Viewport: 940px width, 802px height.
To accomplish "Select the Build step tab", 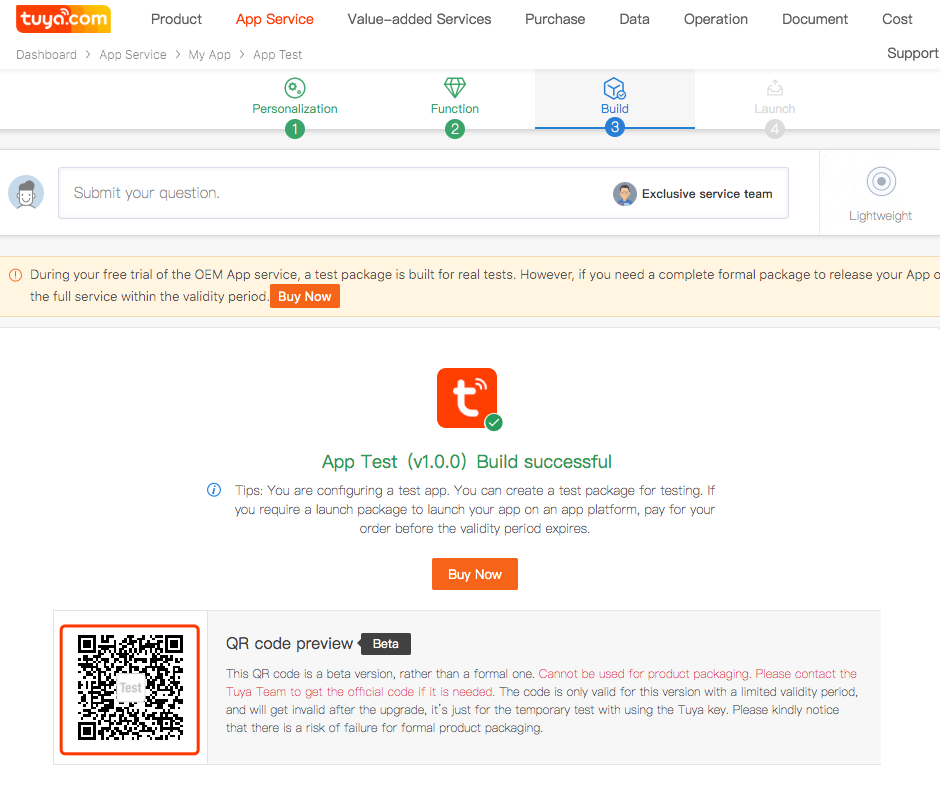I will 614,100.
